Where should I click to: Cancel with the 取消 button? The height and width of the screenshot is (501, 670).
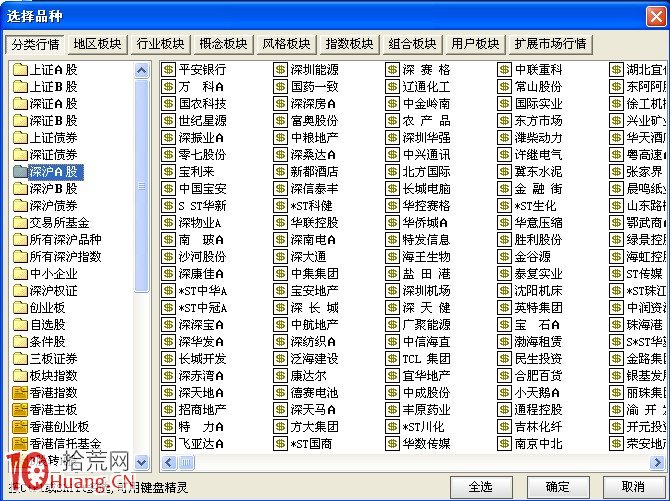click(x=634, y=487)
